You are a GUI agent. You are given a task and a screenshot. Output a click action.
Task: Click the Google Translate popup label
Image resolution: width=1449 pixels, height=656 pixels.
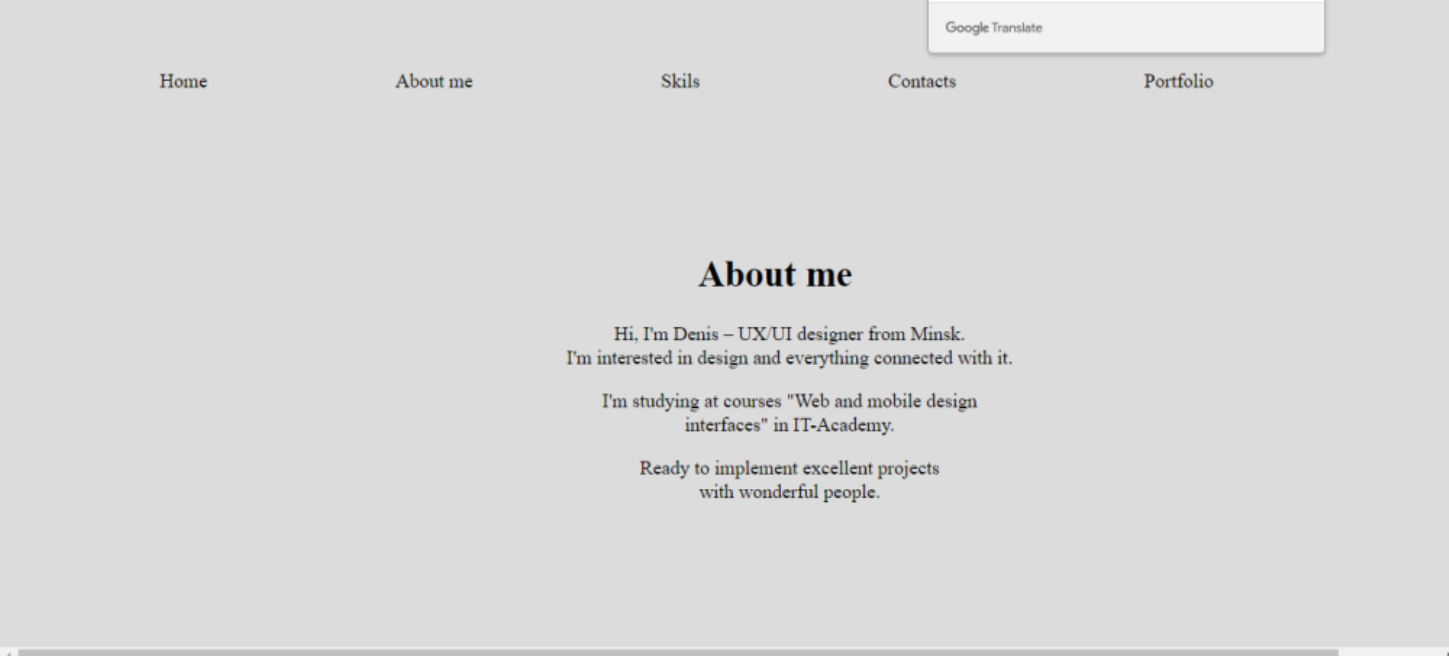coord(994,28)
